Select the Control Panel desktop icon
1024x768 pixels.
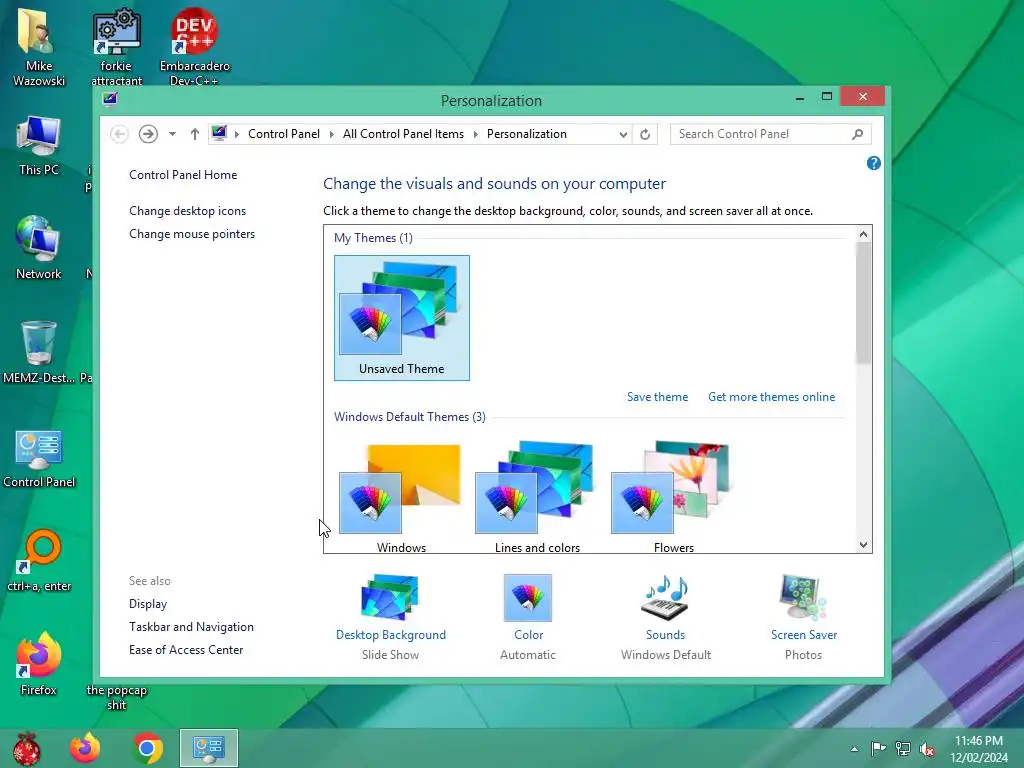pos(39,458)
